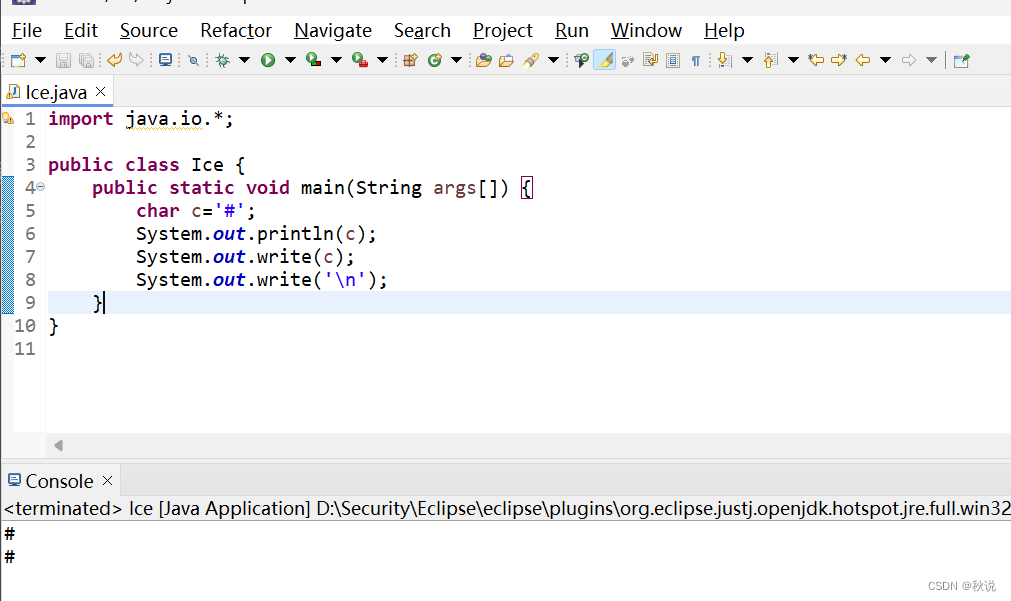Click the Open Perspective icon
Image resolution: width=1011 pixels, height=601 pixels.
[961, 60]
